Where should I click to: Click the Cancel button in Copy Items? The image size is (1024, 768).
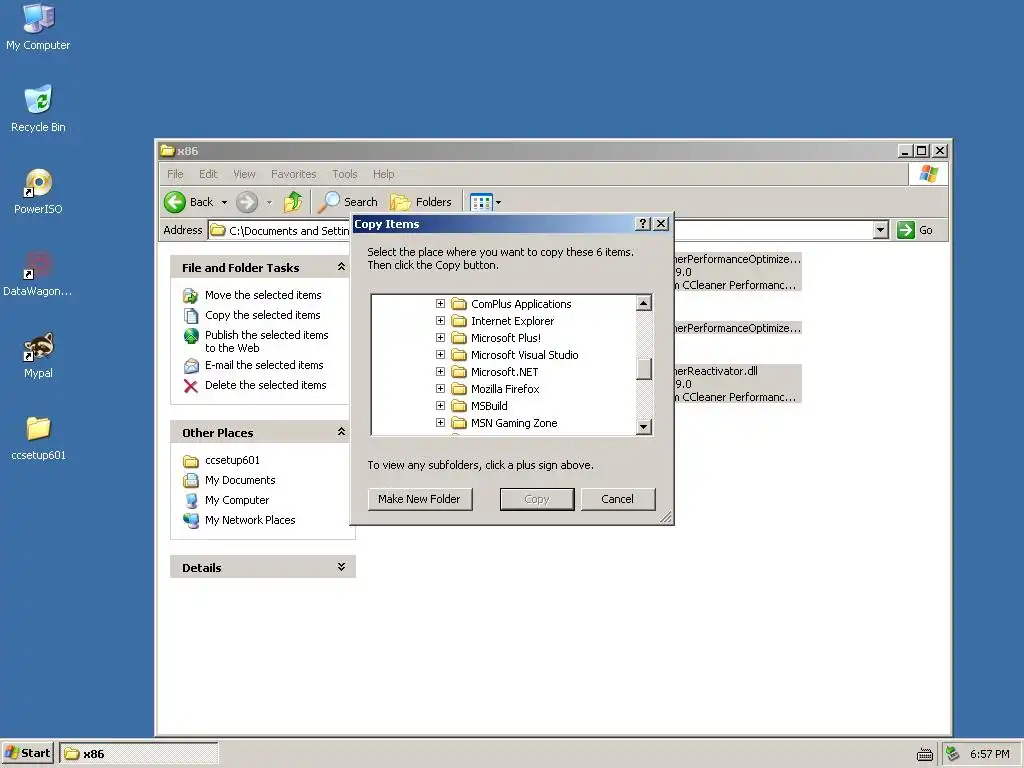click(x=617, y=499)
